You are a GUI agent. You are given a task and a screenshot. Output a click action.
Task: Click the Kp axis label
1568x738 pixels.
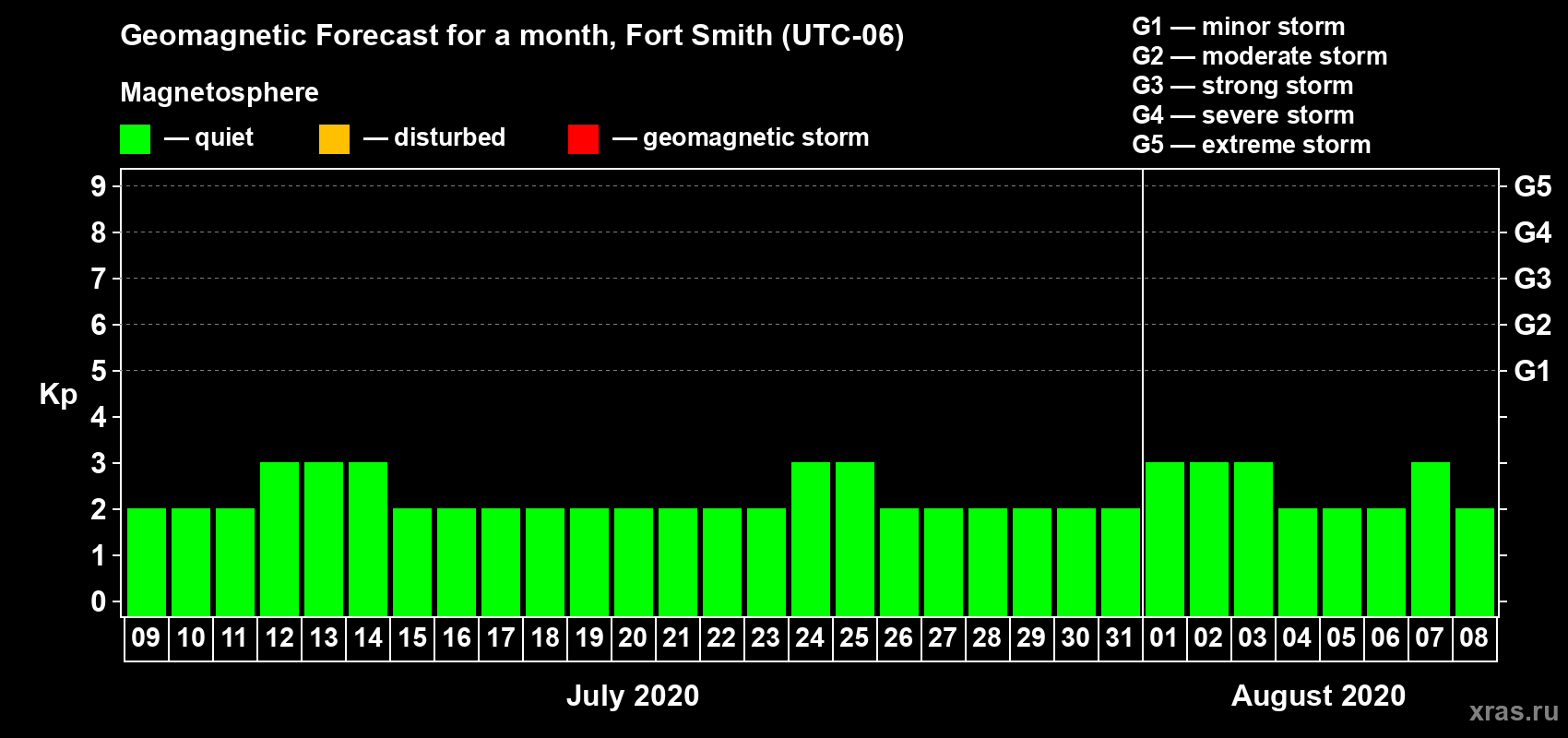coord(58,395)
